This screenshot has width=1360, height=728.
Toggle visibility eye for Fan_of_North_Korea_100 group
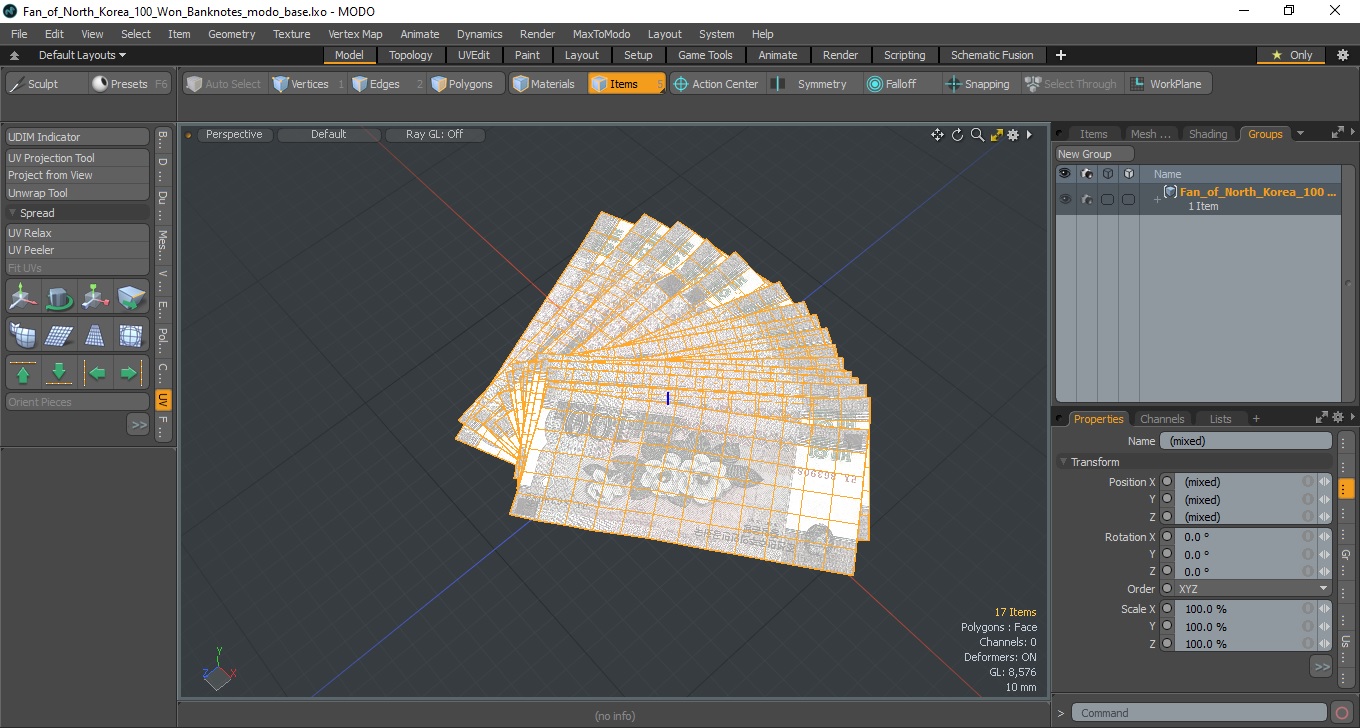1065,199
